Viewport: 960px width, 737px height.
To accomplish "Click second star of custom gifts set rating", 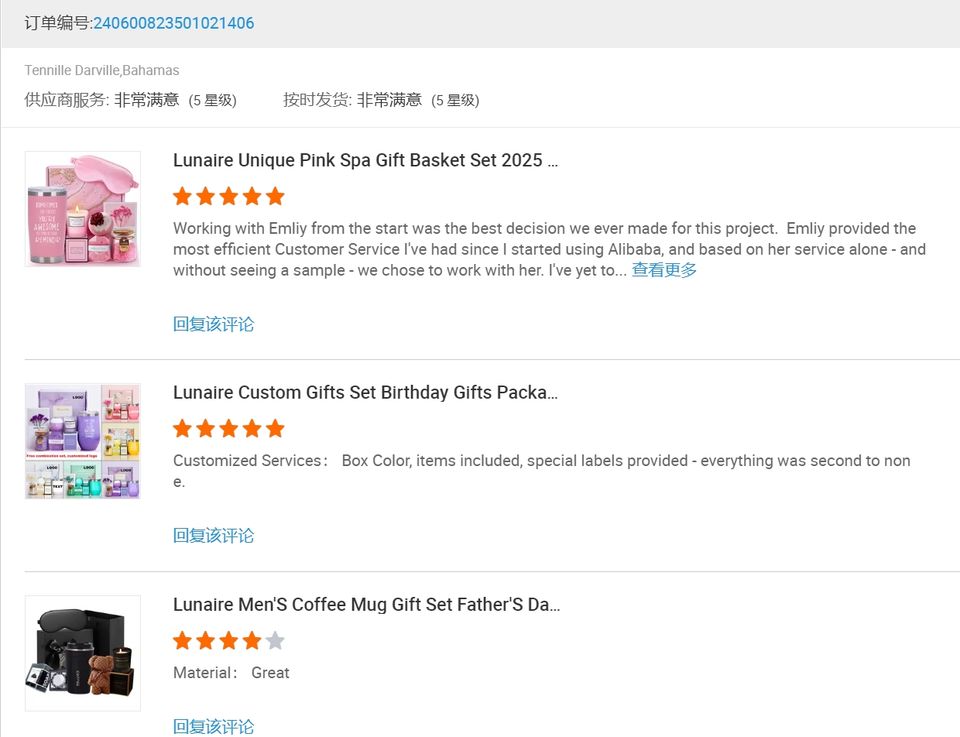I will 206,428.
